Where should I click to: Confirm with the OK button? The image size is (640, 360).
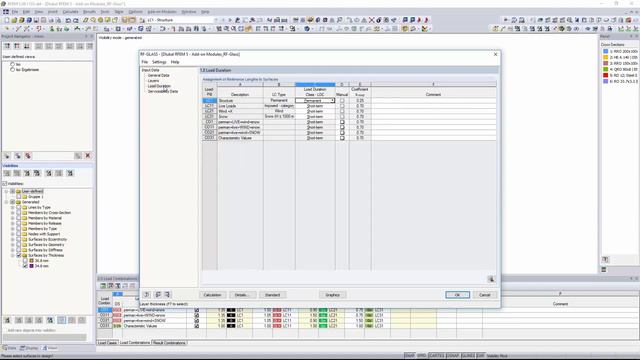[457, 295]
